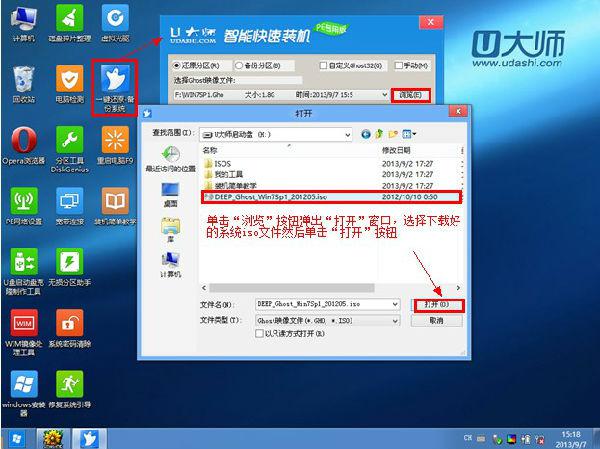Go to 桌面 in the Open dialog sidebar
The image size is (600, 449).
pyautogui.click(x=170, y=194)
